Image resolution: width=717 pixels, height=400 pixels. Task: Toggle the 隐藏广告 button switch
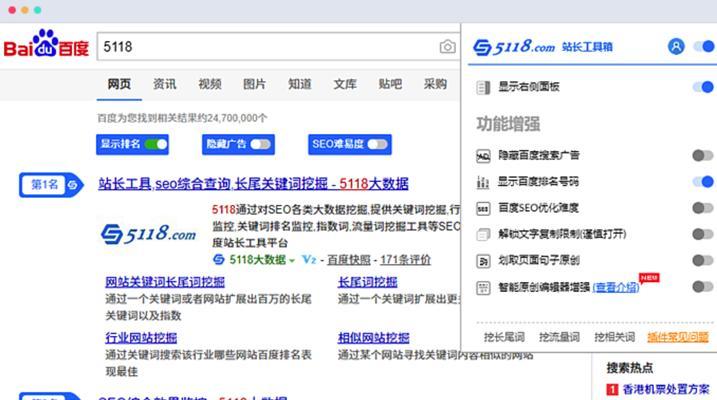(x=260, y=144)
